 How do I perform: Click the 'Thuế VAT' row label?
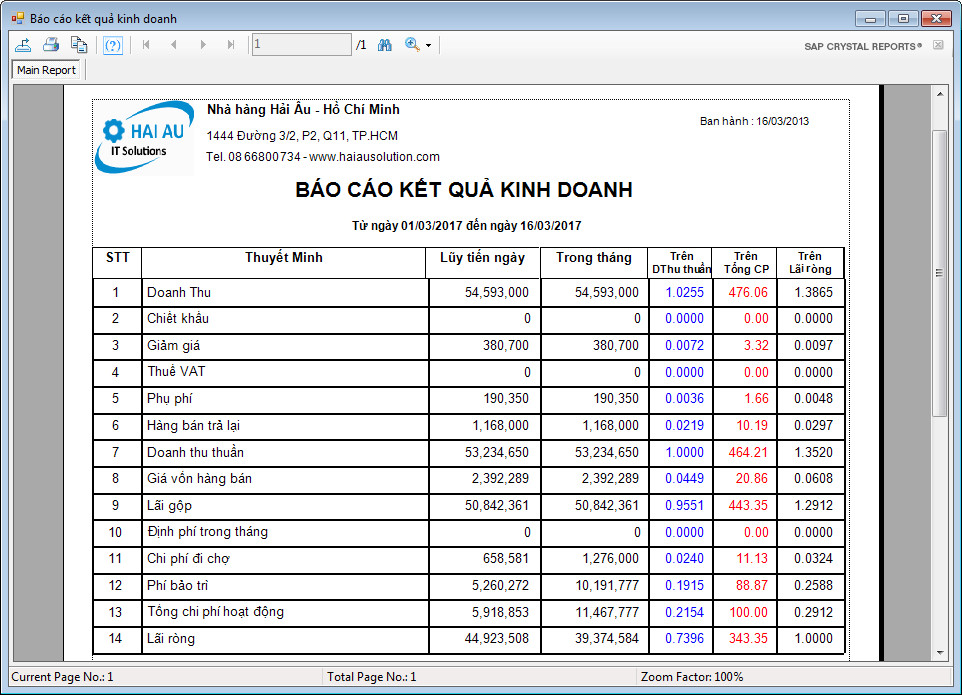point(176,371)
